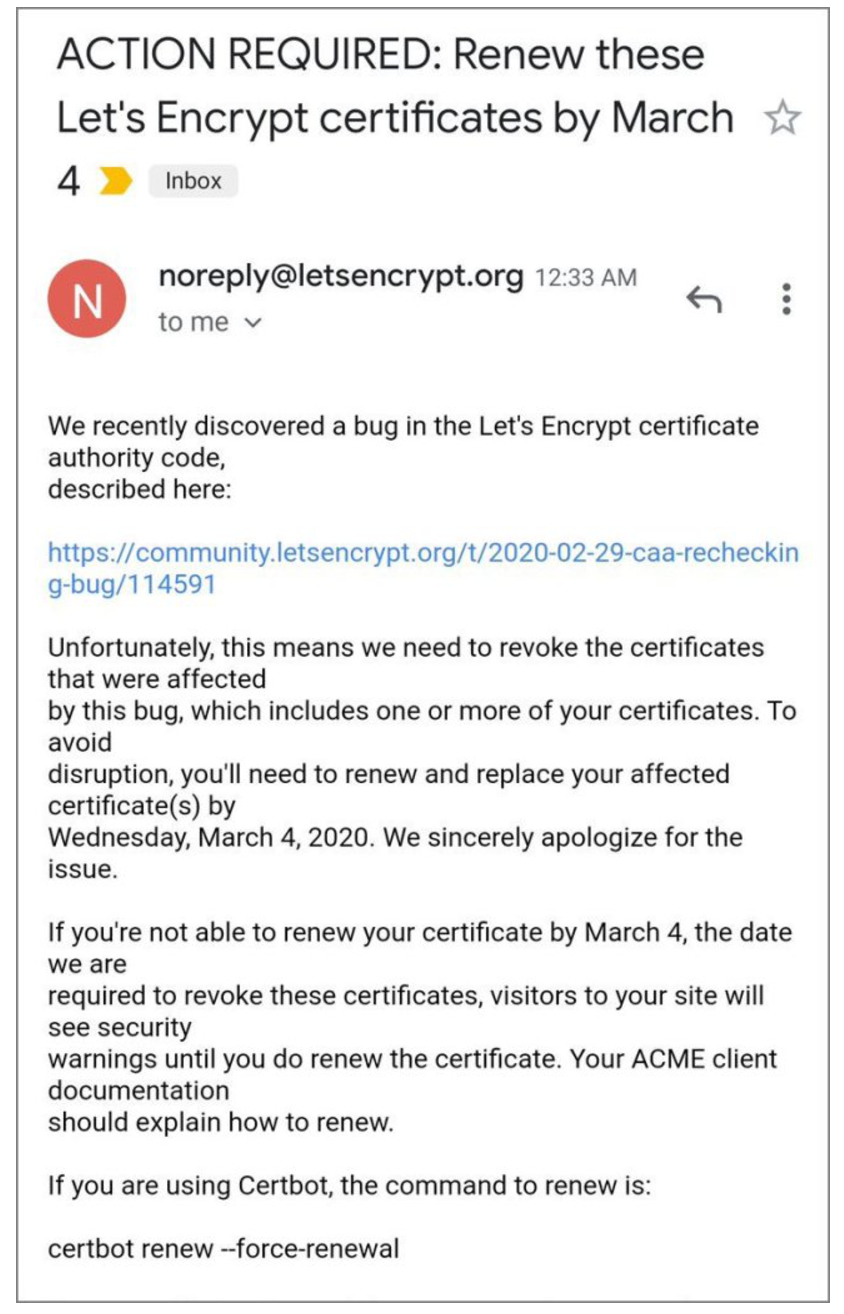The height and width of the screenshot is (1314, 844).
Task: Click the "certbot renew --force-renewal" command text
Action: tap(223, 1248)
